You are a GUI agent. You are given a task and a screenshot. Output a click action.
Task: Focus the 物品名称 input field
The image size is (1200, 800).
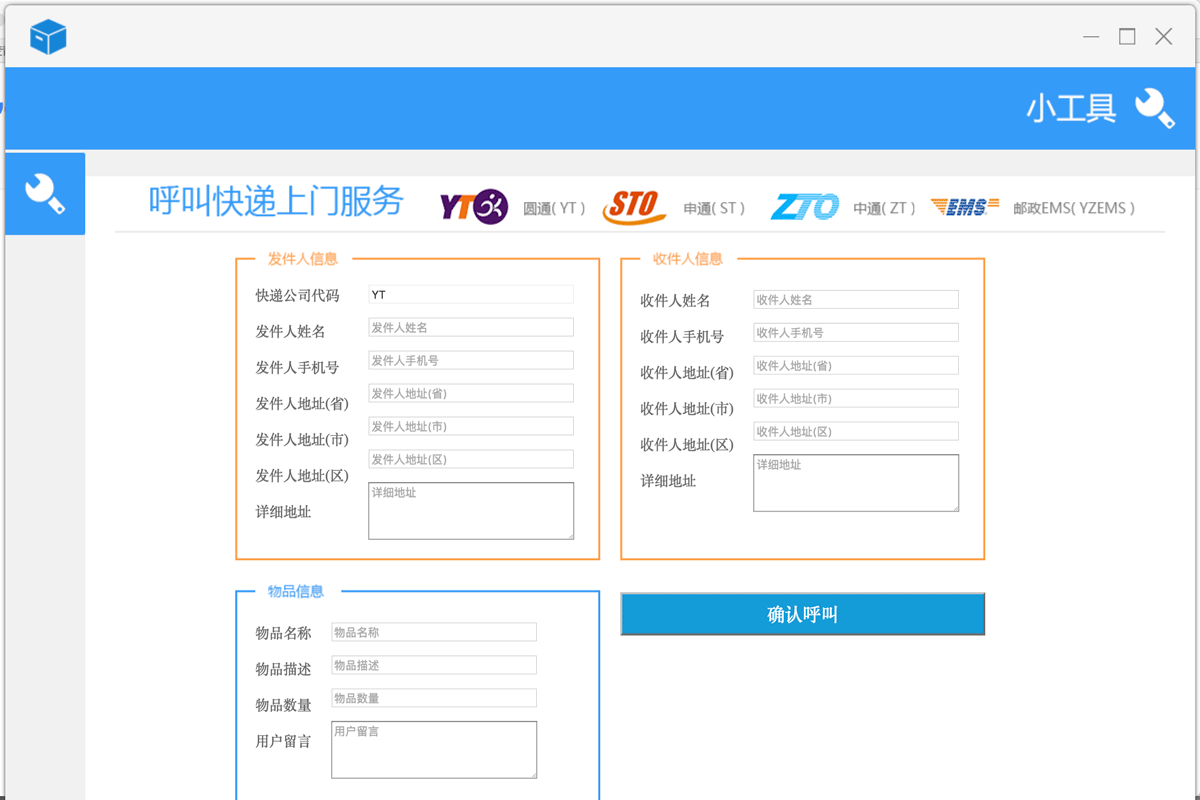434,632
